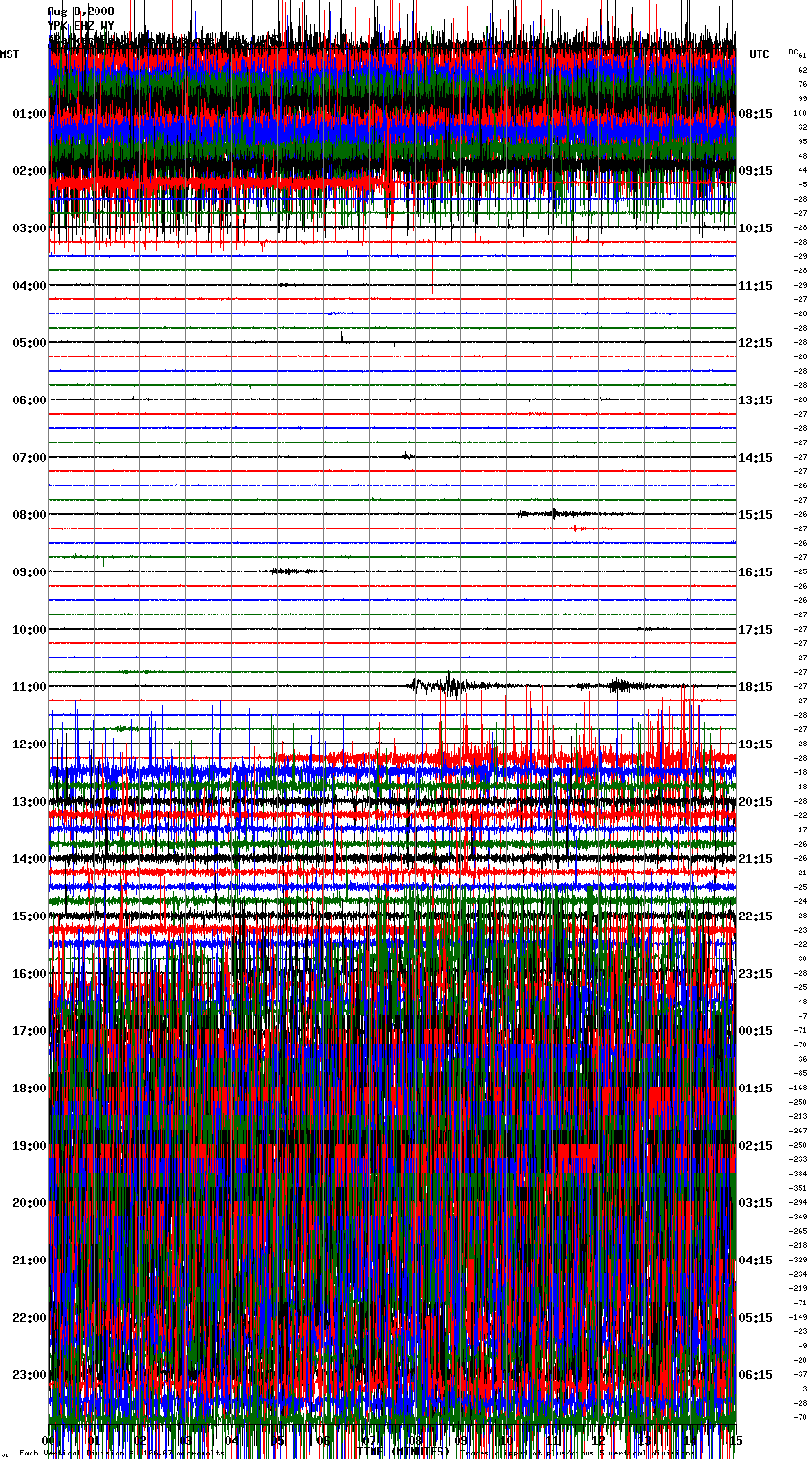812x1466 pixels.
Task: Click the 17:15 UTC time label
Action: (x=756, y=630)
